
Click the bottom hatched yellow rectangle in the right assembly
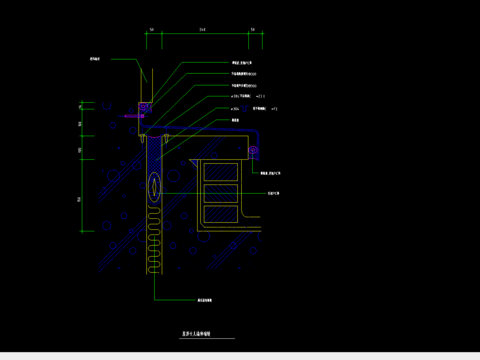[x=221, y=214]
